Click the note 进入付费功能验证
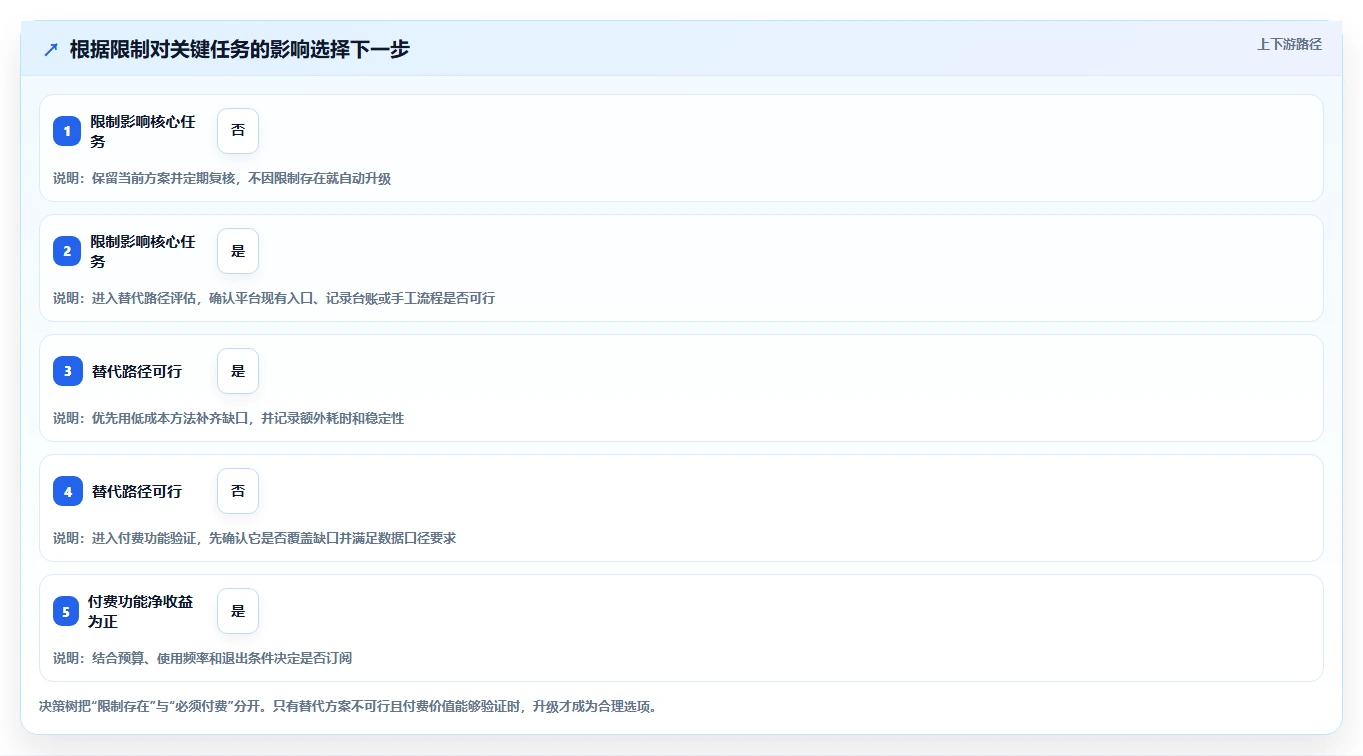1363x756 pixels. click(255, 538)
